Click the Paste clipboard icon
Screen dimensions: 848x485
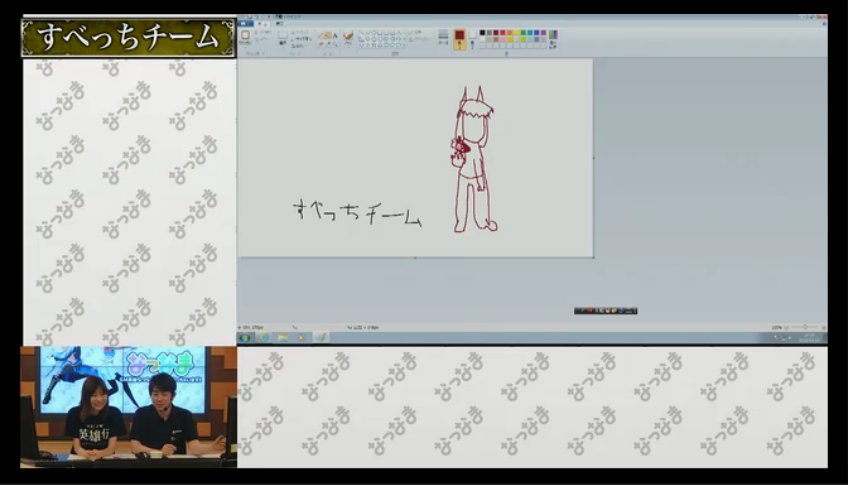point(245,37)
